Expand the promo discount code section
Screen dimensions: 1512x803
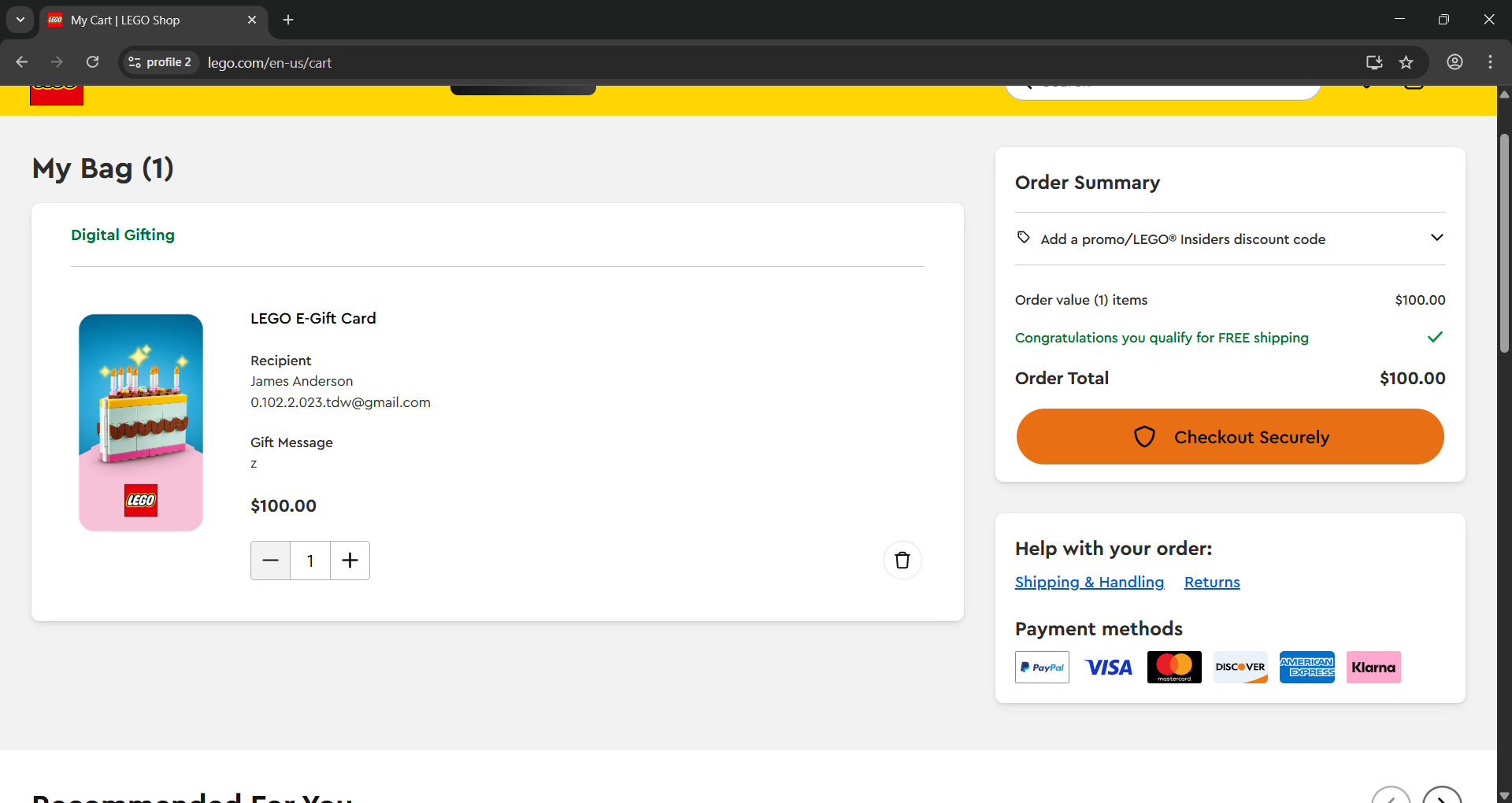click(x=1230, y=239)
